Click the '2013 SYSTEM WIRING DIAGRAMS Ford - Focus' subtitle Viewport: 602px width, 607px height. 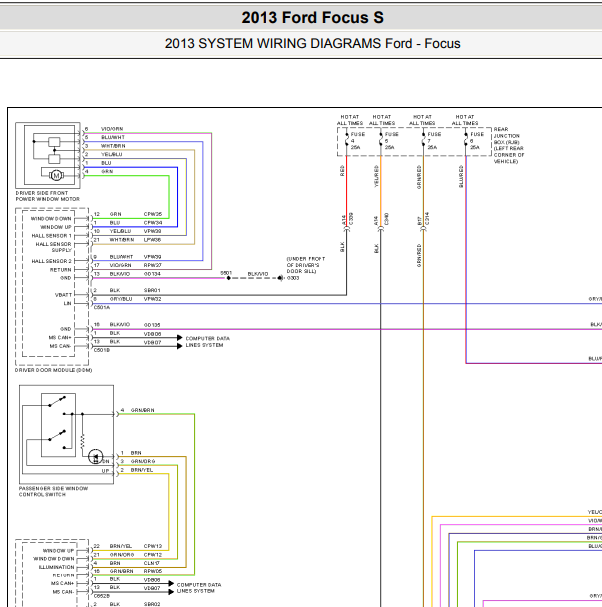point(312,43)
